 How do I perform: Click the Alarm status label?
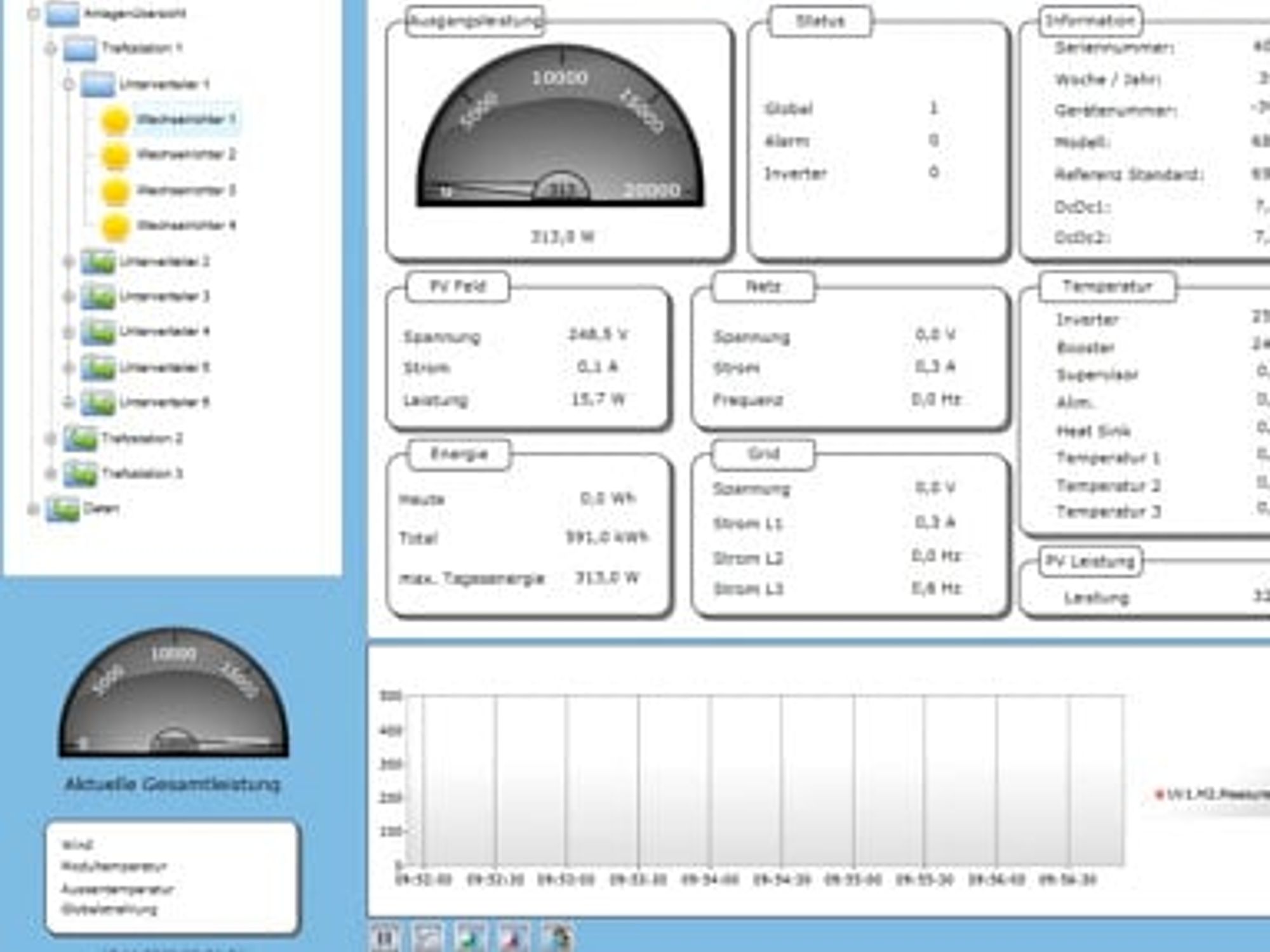pos(787,142)
